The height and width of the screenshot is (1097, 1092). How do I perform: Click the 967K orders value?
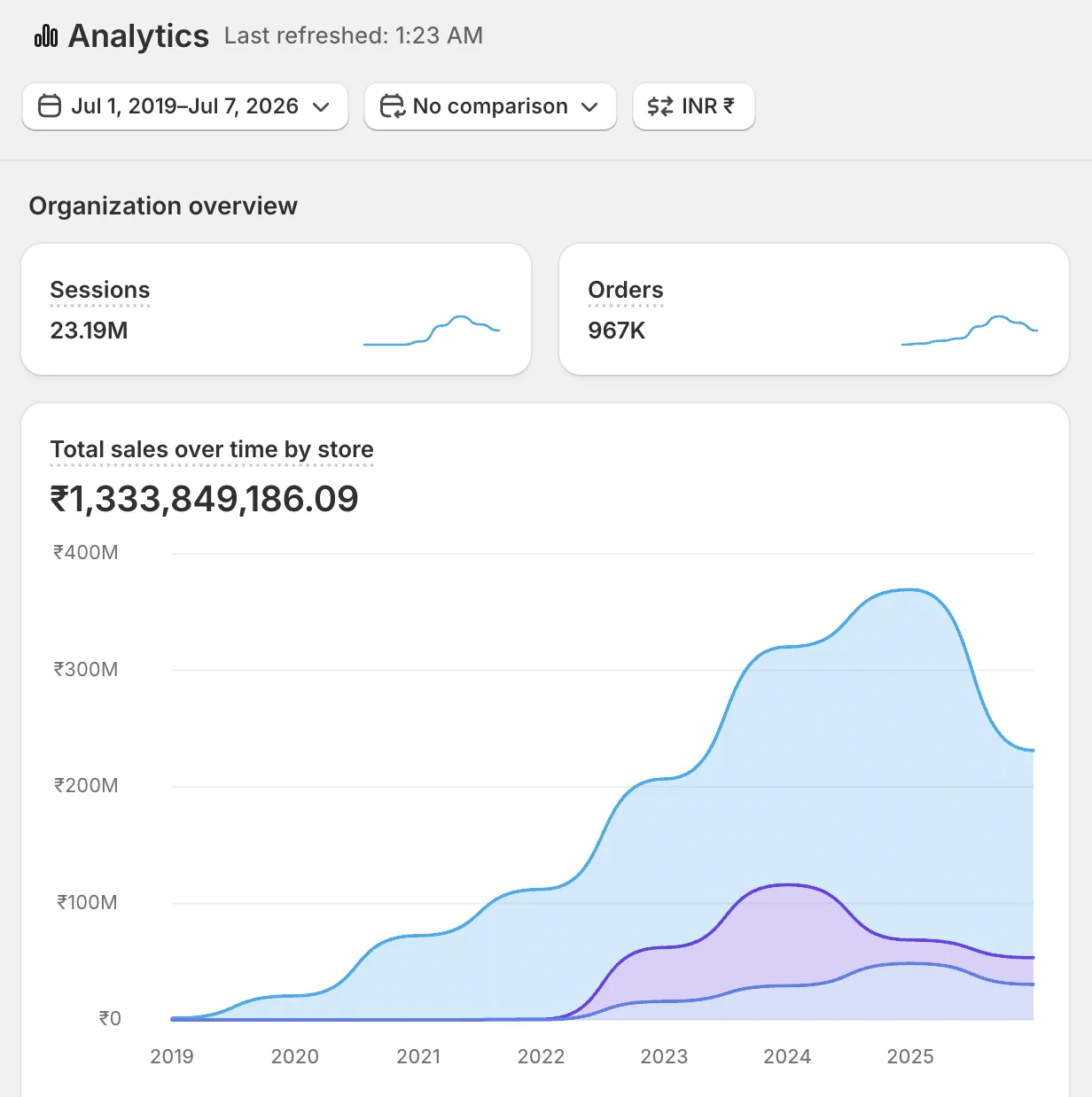(x=617, y=331)
